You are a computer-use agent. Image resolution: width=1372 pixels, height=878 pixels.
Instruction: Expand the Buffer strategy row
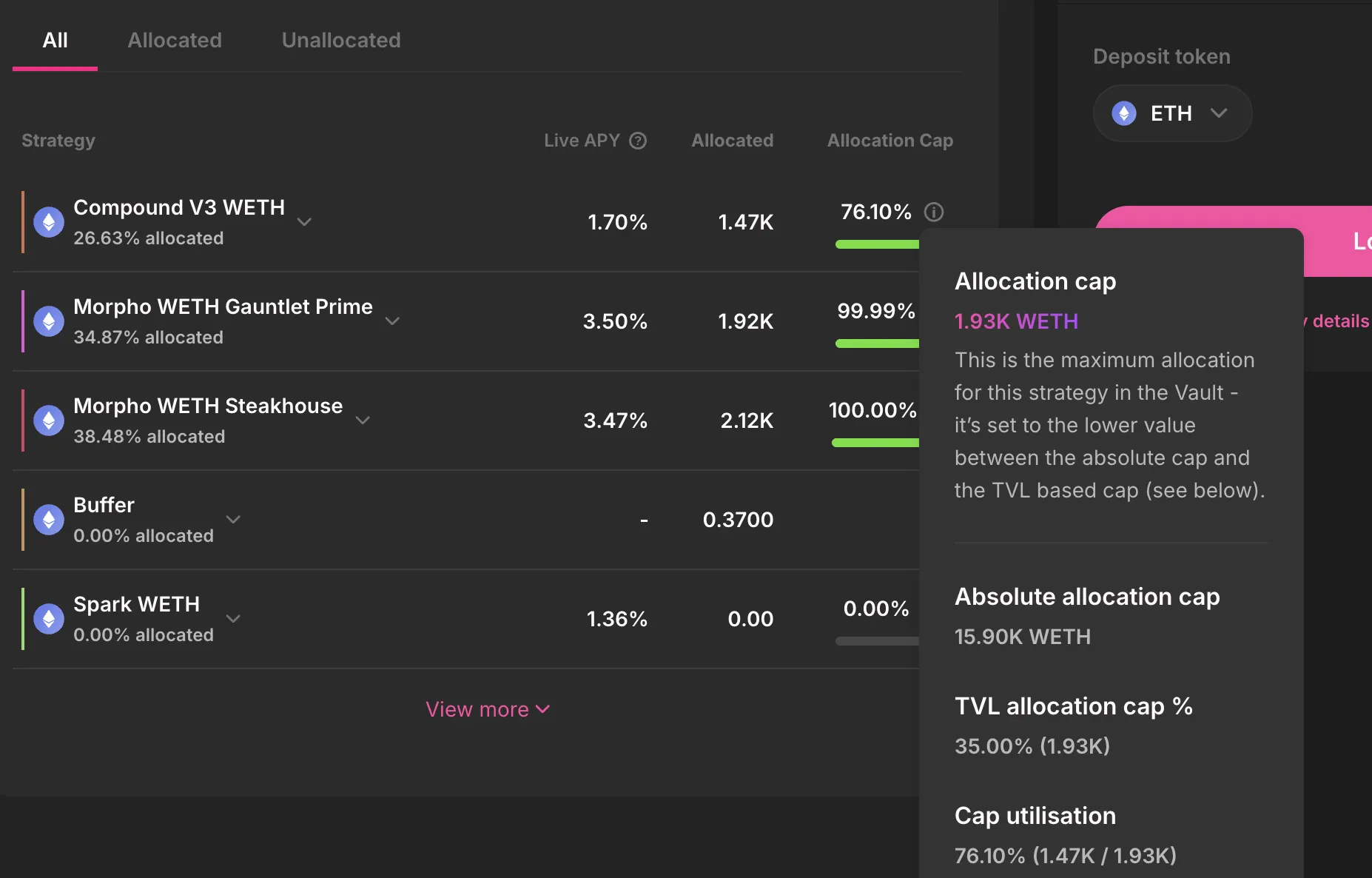233,520
